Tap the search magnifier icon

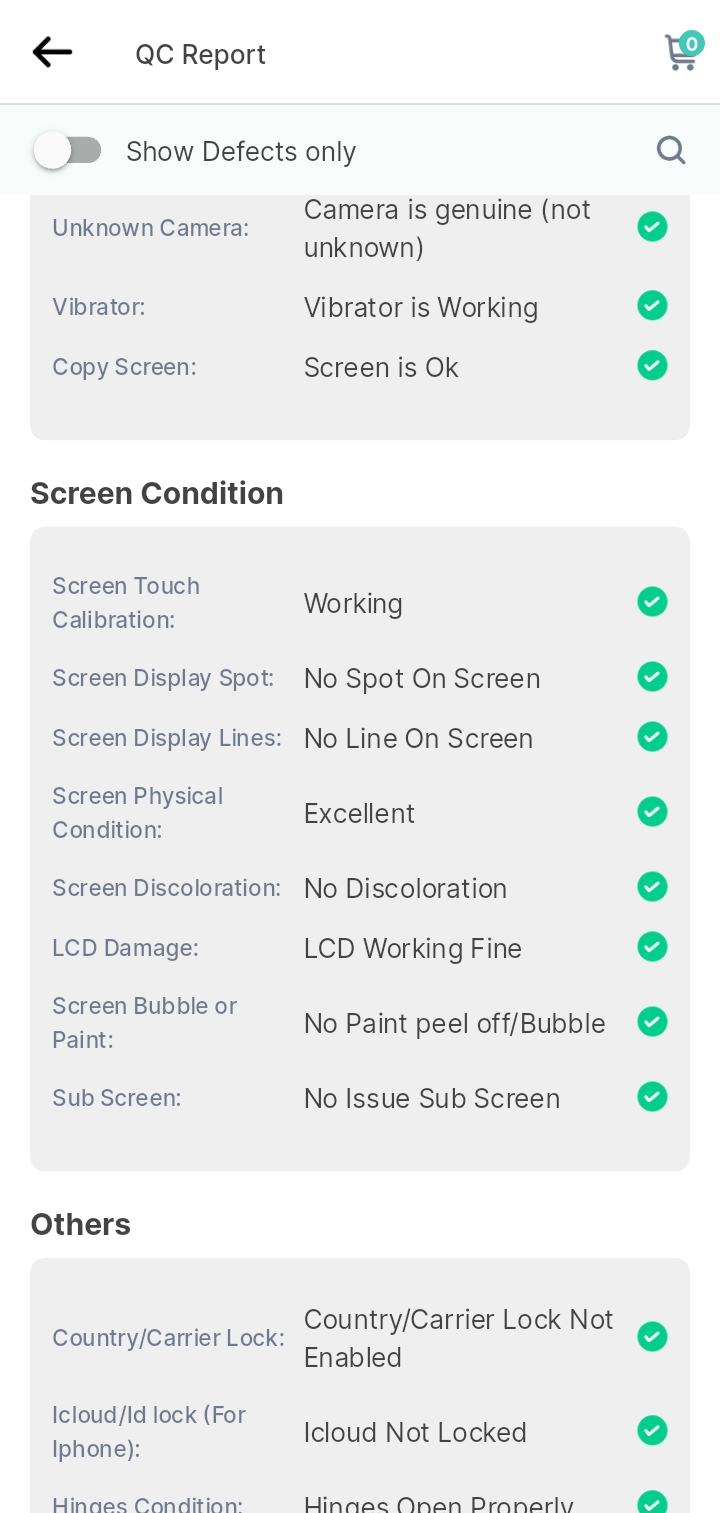[671, 150]
